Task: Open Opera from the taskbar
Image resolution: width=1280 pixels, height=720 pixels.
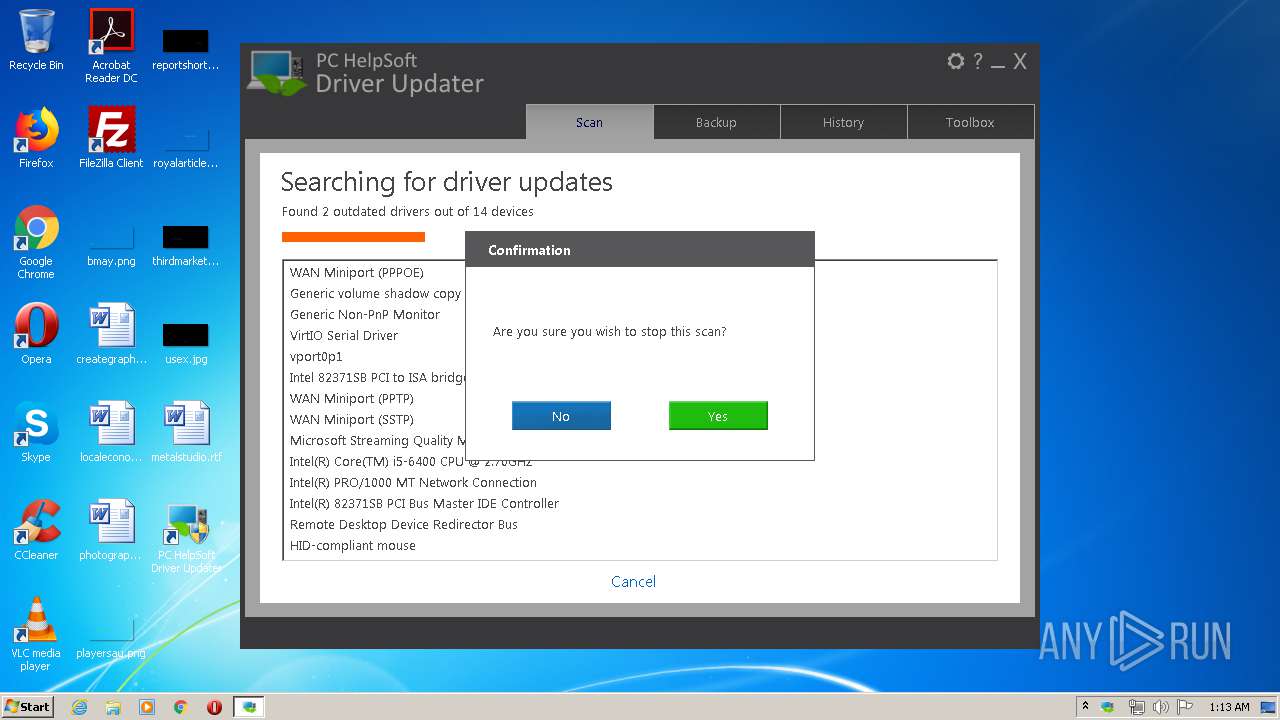Action: tap(214, 707)
